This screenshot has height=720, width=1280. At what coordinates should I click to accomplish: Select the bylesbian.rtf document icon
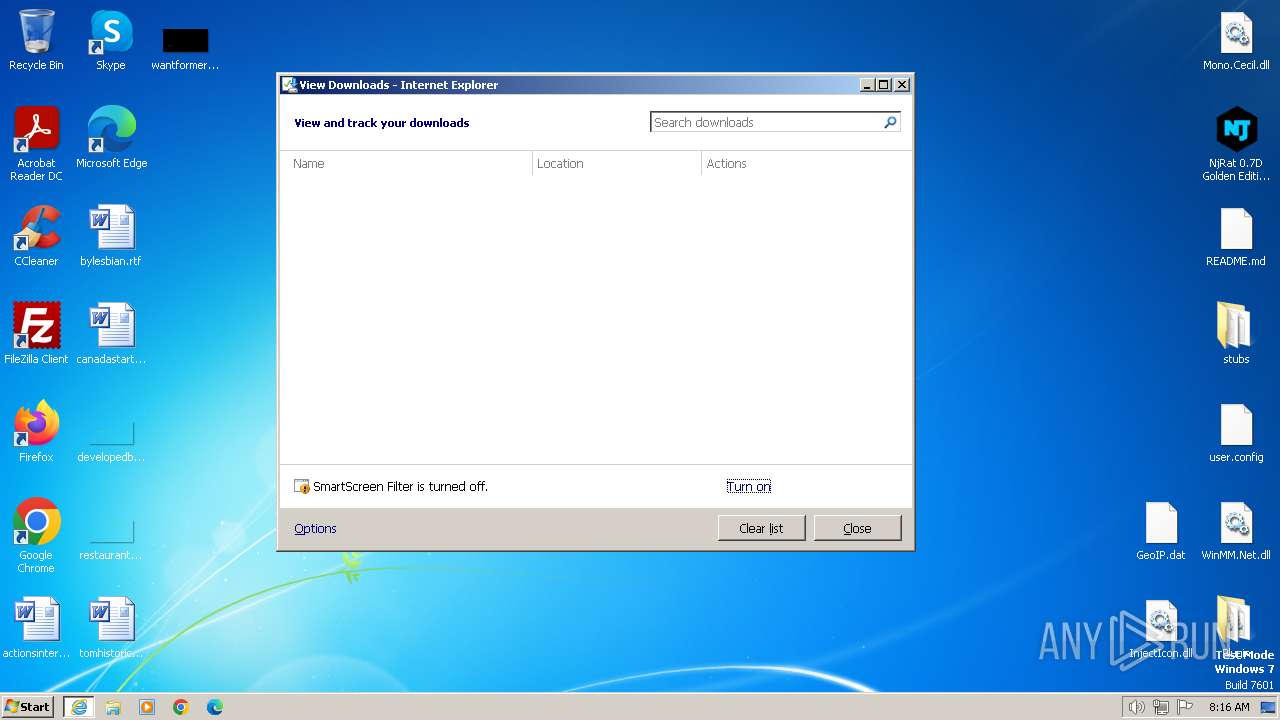coord(111,236)
